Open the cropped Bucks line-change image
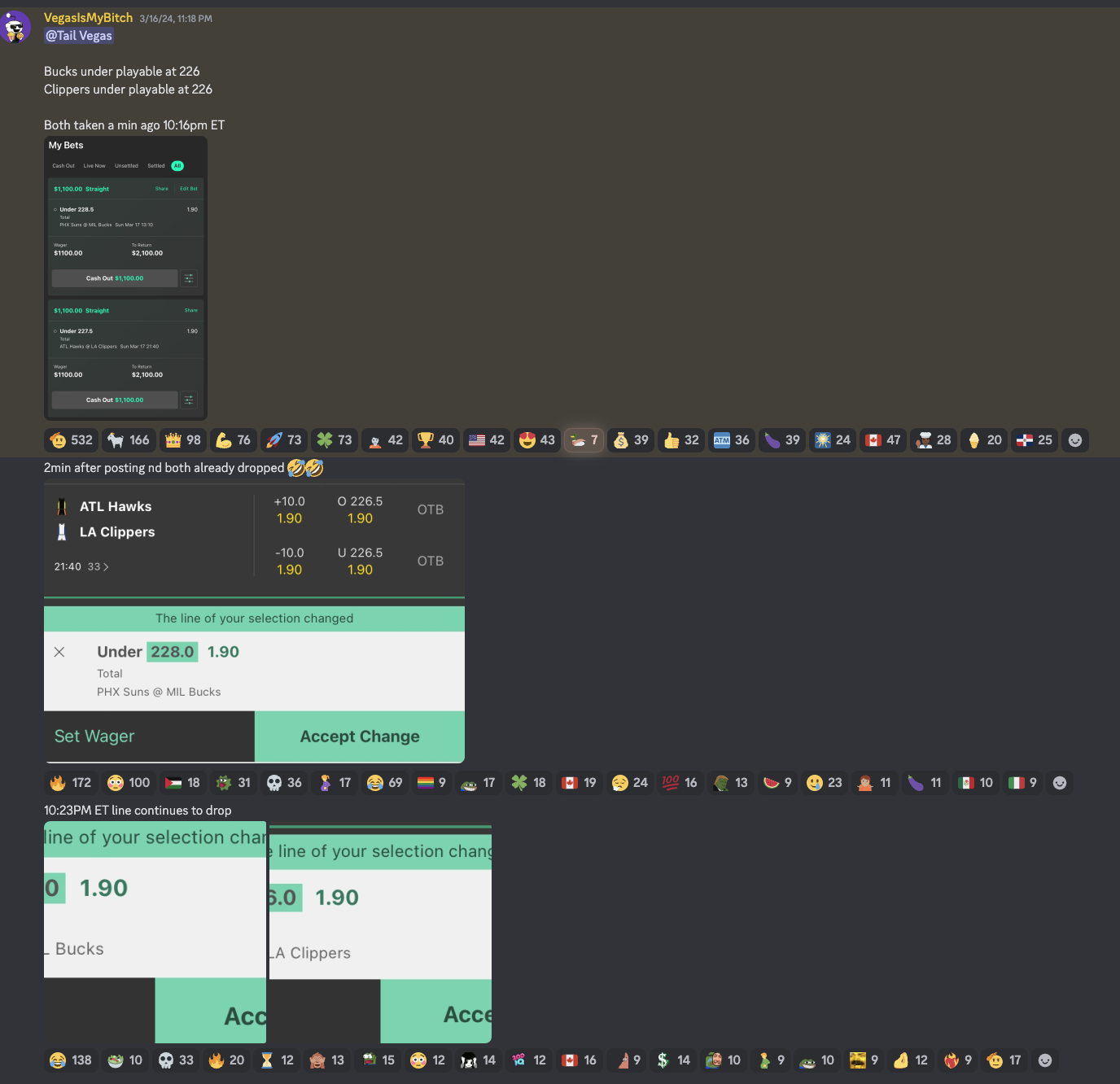1120x1084 pixels. pyautogui.click(x=155, y=933)
